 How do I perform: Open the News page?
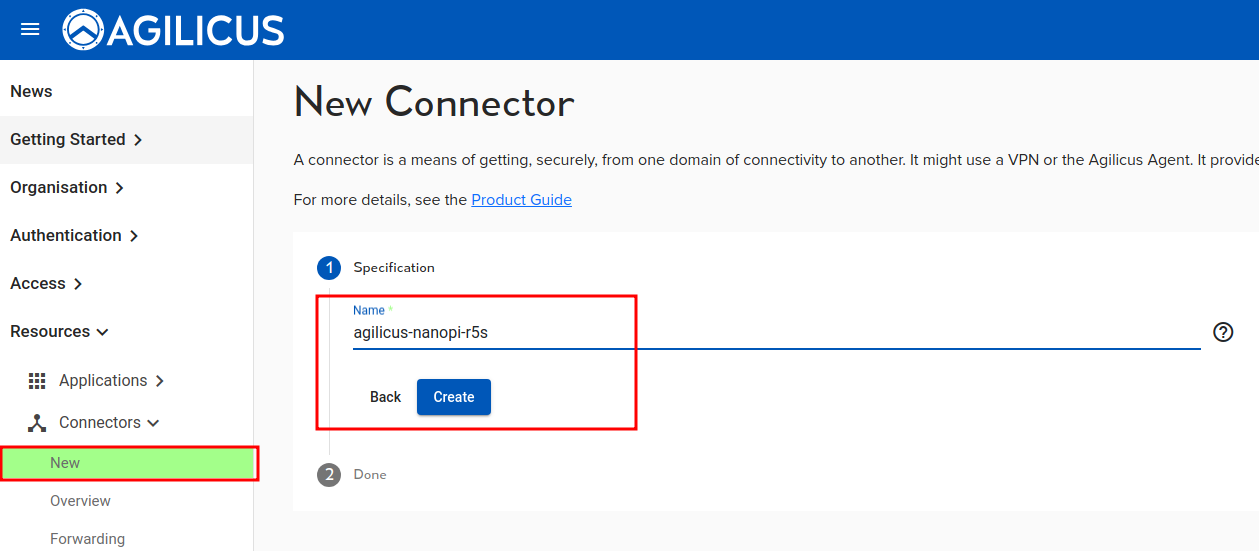coord(31,92)
